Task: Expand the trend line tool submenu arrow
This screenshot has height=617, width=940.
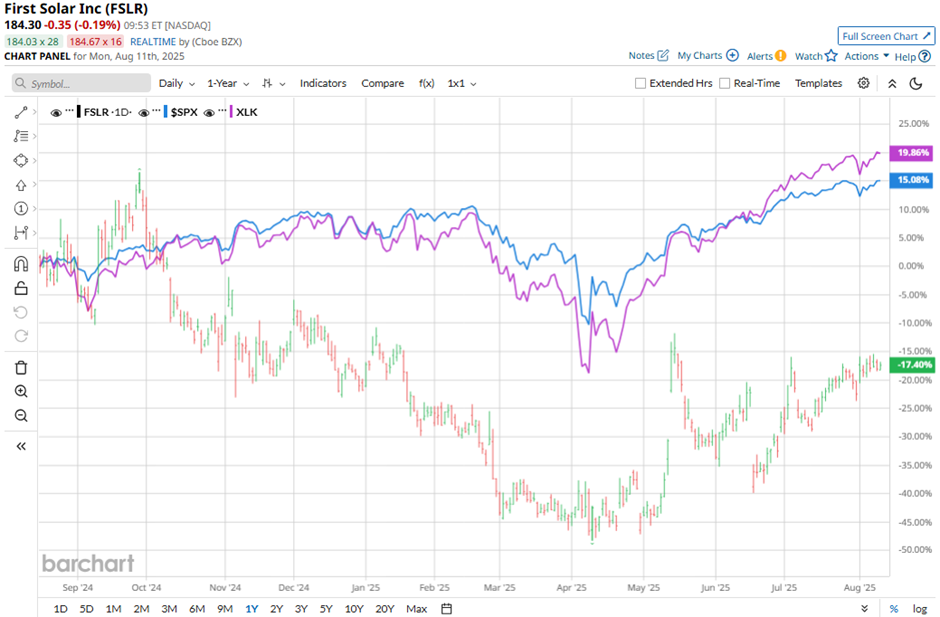Action: (x=35, y=112)
